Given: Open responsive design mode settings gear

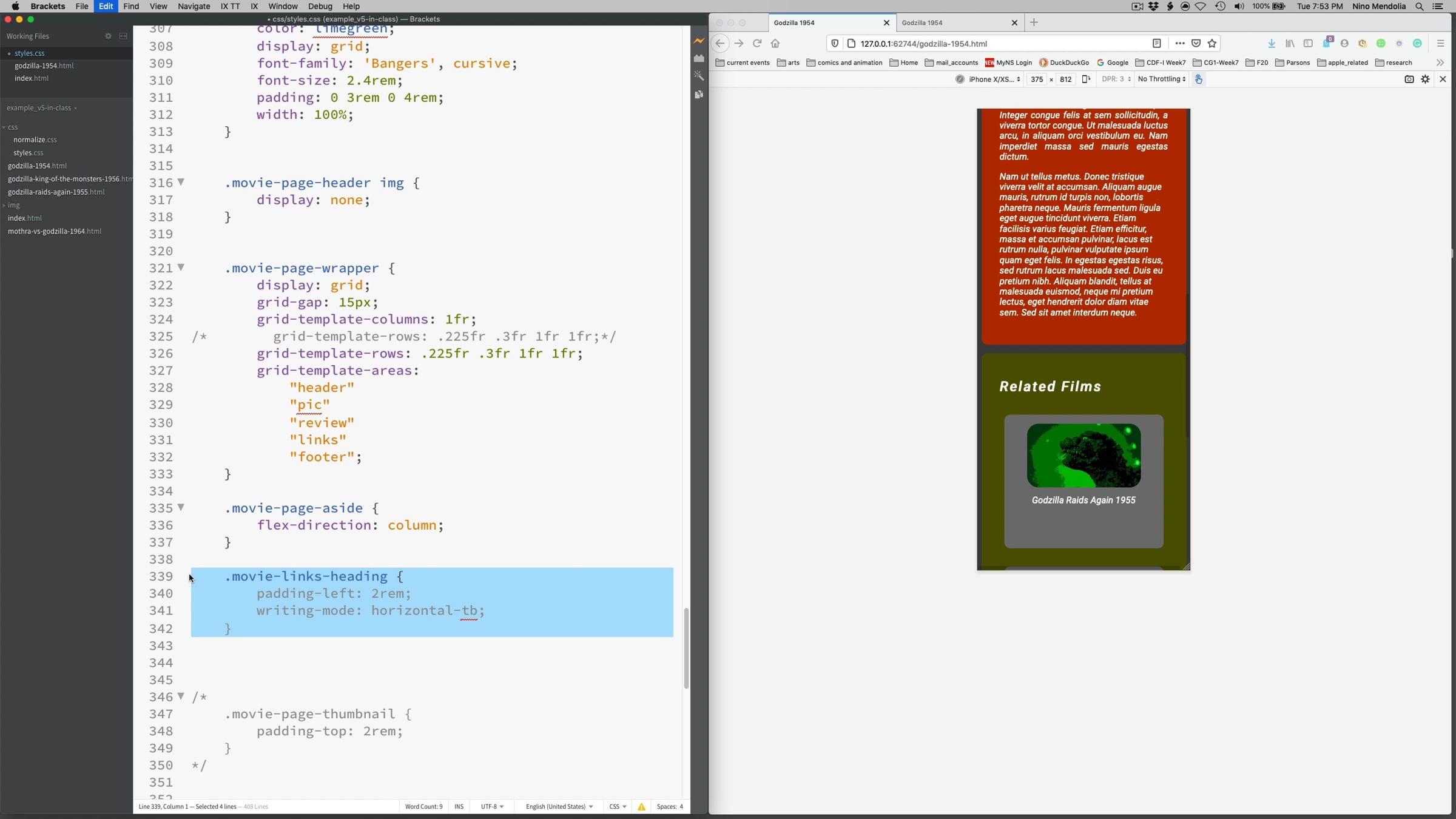Looking at the screenshot, I should pos(1425,79).
